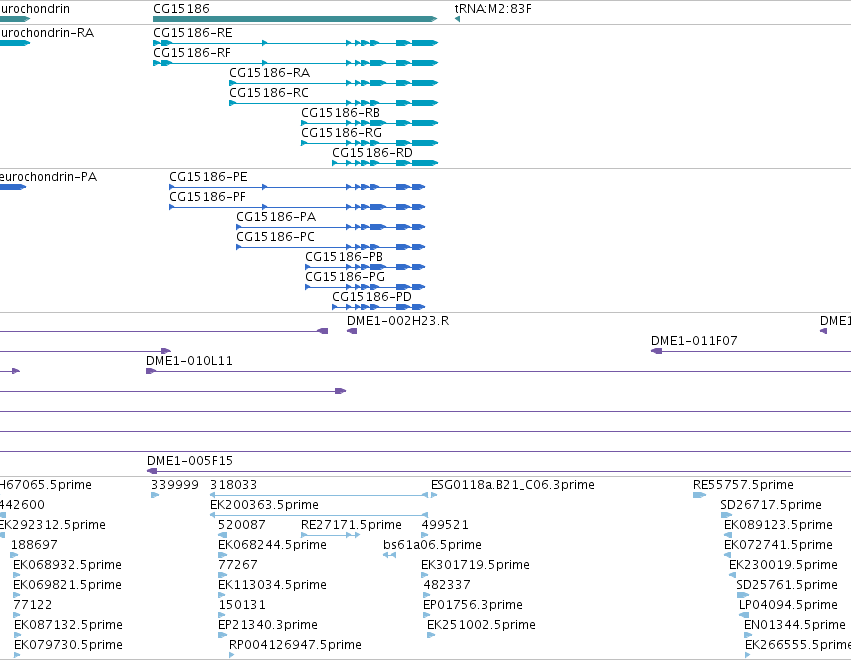Click LP04094.5prime EST
Image resolution: width=851 pixels, height=660 pixels.
pyautogui.click(x=788, y=606)
